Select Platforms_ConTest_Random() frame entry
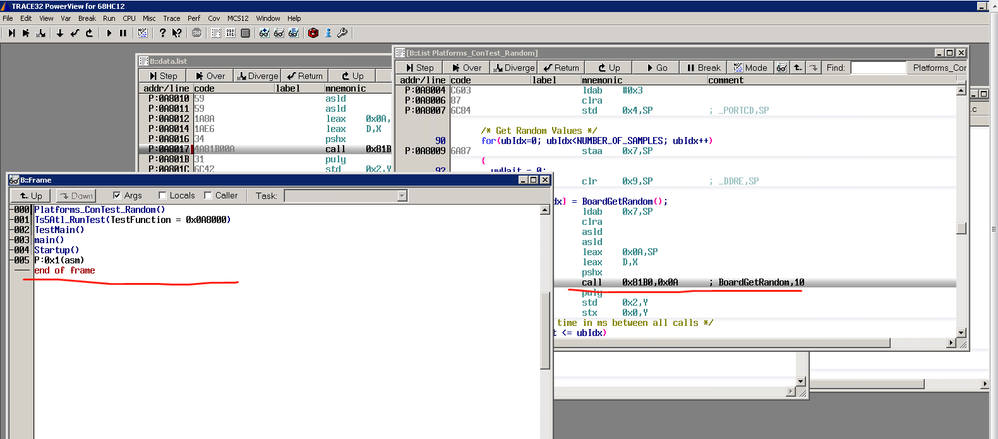This screenshot has height=439, width=998. tap(99, 209)
